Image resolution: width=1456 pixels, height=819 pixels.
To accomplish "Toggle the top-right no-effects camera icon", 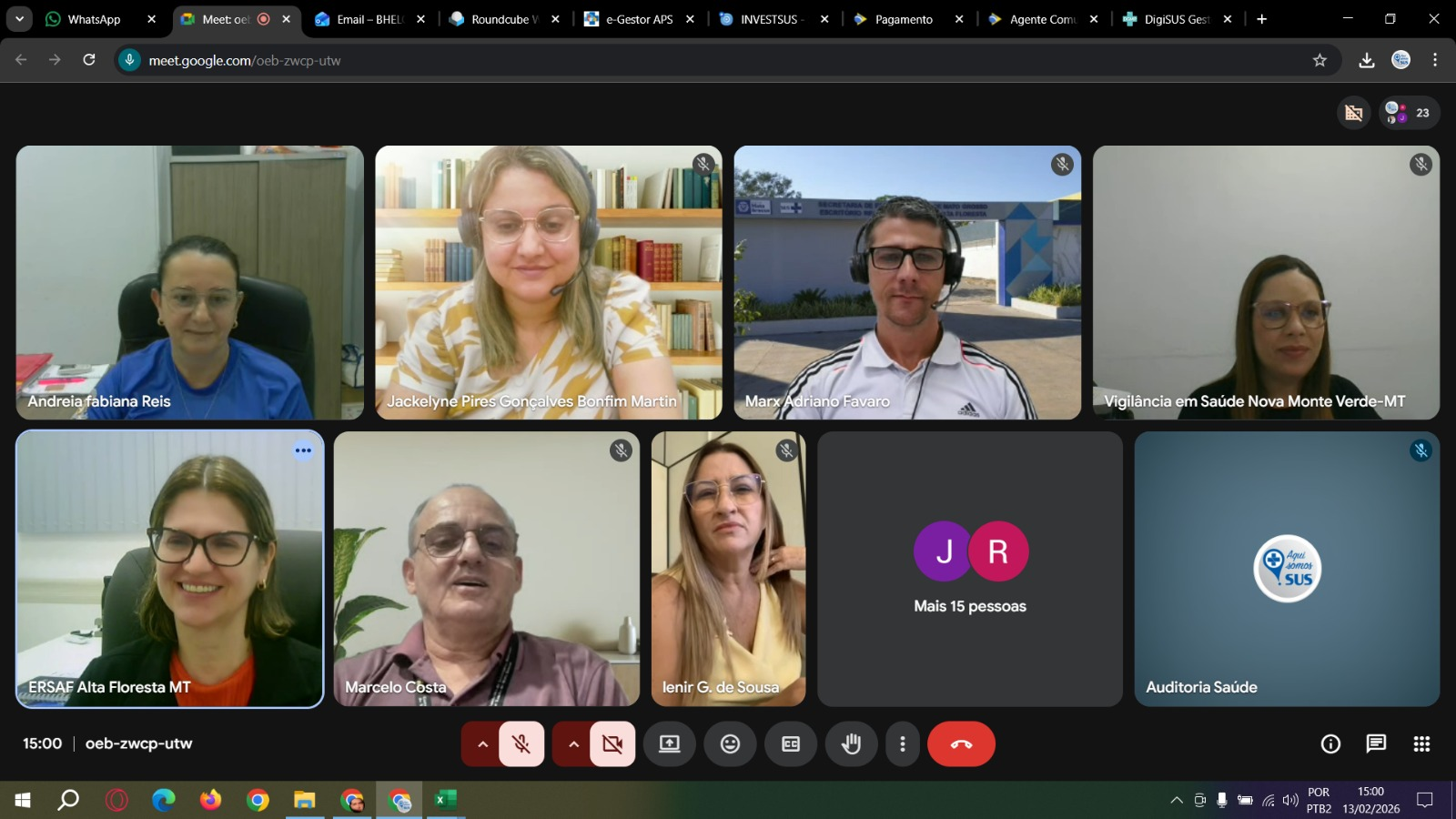I will click(1353, 113).
